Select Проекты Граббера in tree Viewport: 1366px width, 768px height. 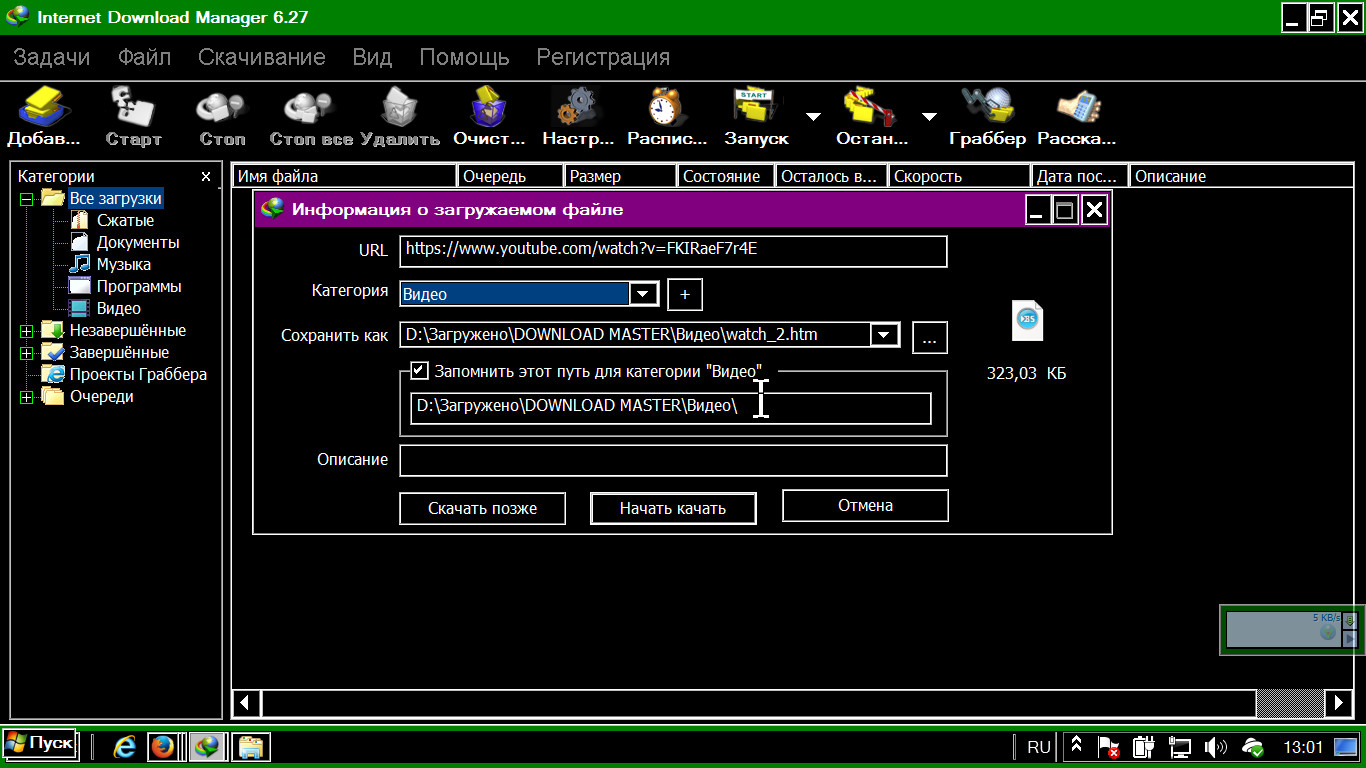point(138,375)
